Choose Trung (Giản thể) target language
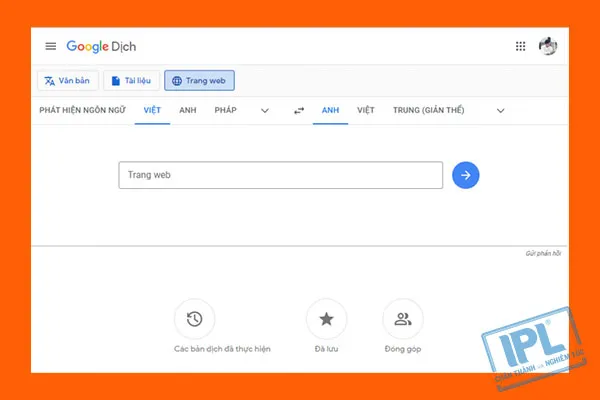600x400 pixels. [429, 110]
